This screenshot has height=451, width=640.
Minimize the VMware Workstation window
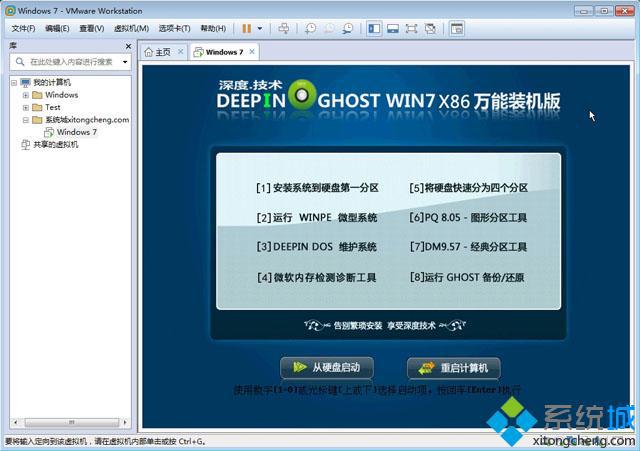(x=584, y=11)
